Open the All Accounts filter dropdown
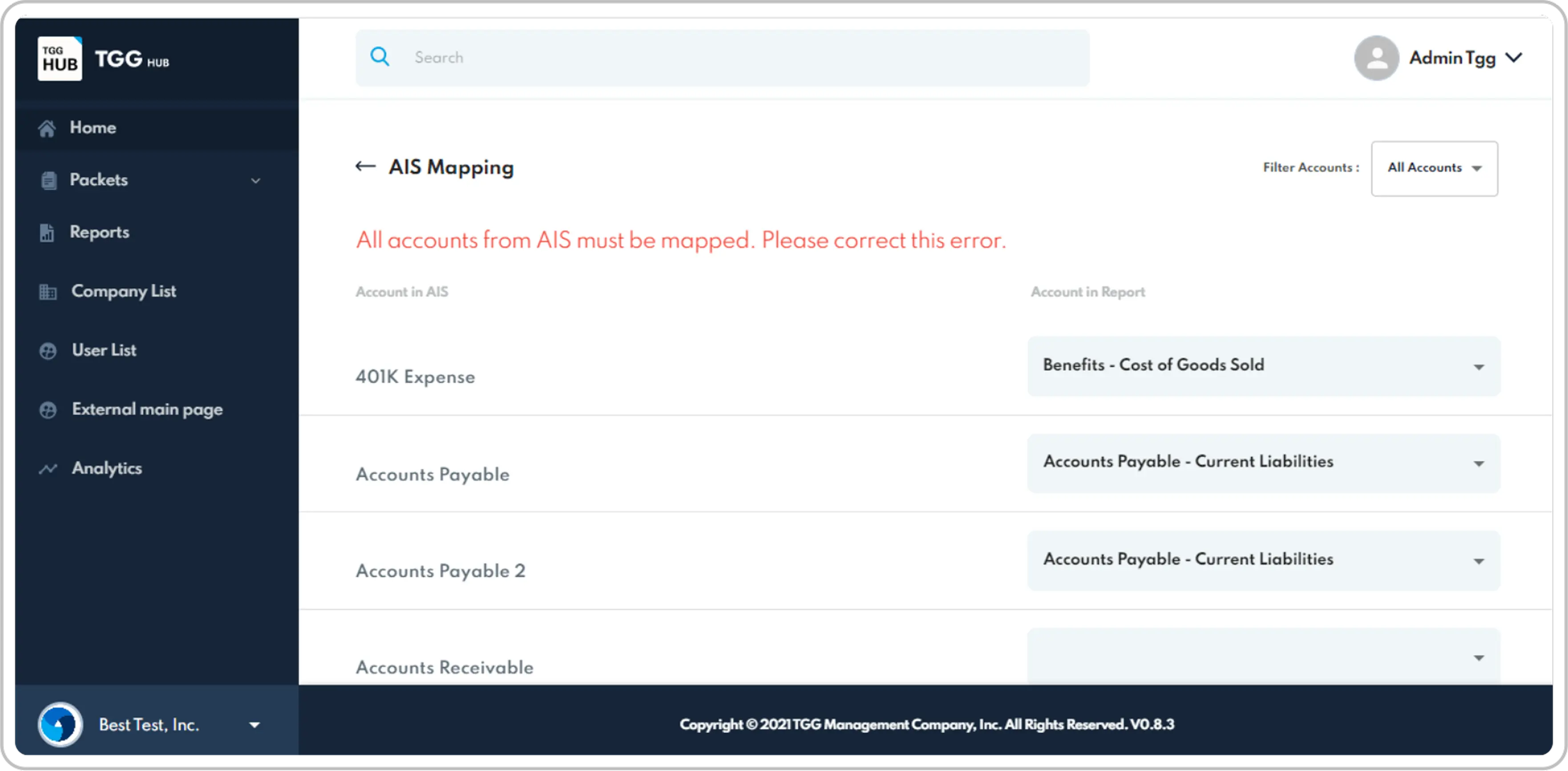This screenshot has height=771, width=1568. 1434,168
